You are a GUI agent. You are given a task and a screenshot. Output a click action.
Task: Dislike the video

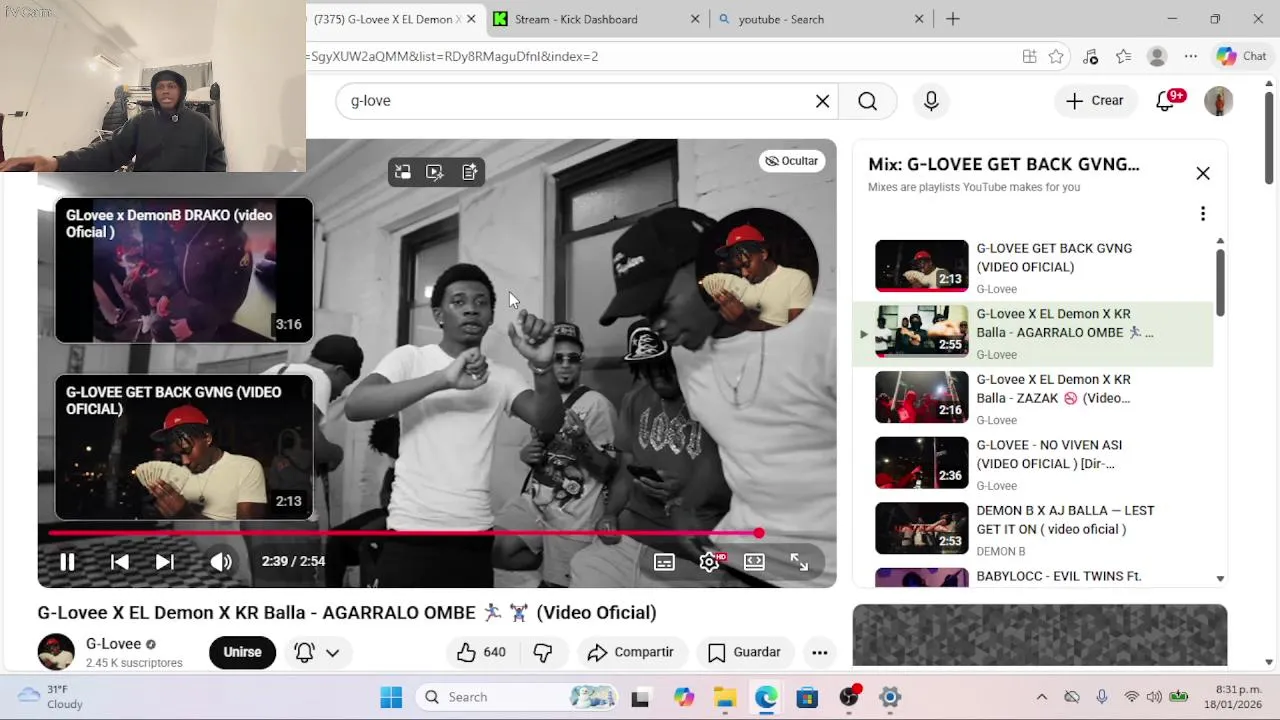point(543,652)
